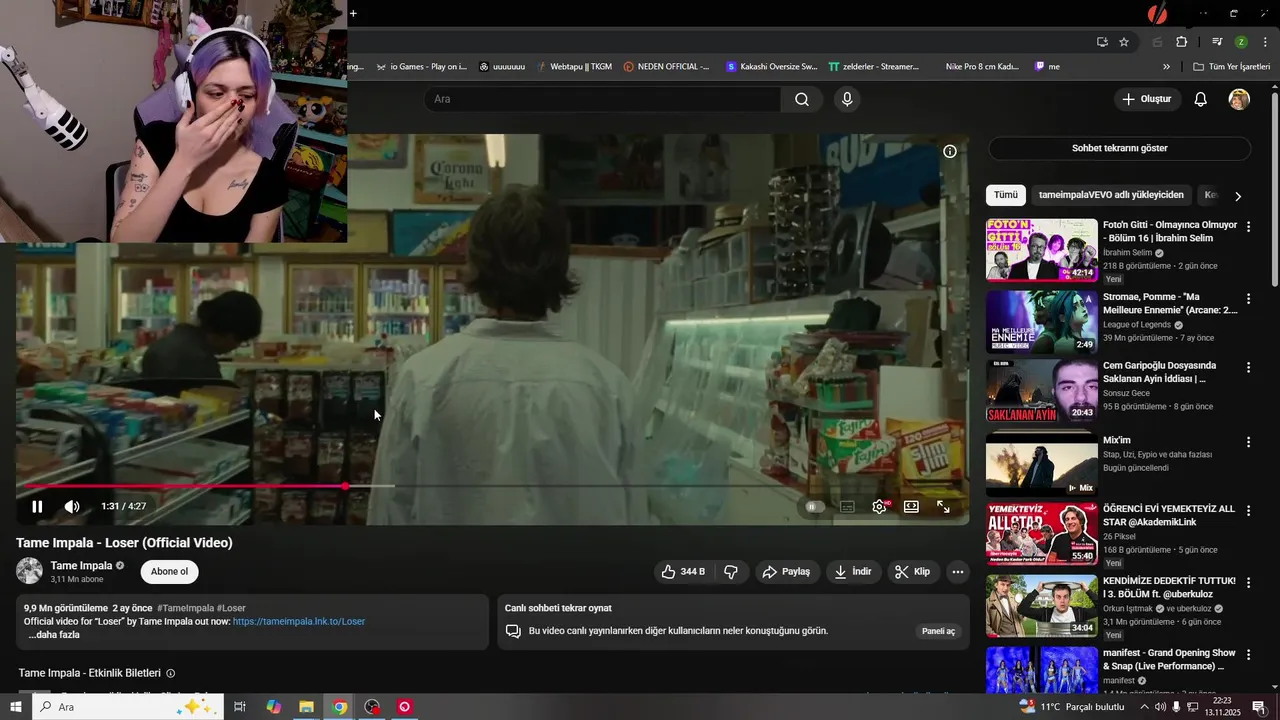Open Task View on the taskbar
1280x720 pixels.
coord(240,707)
